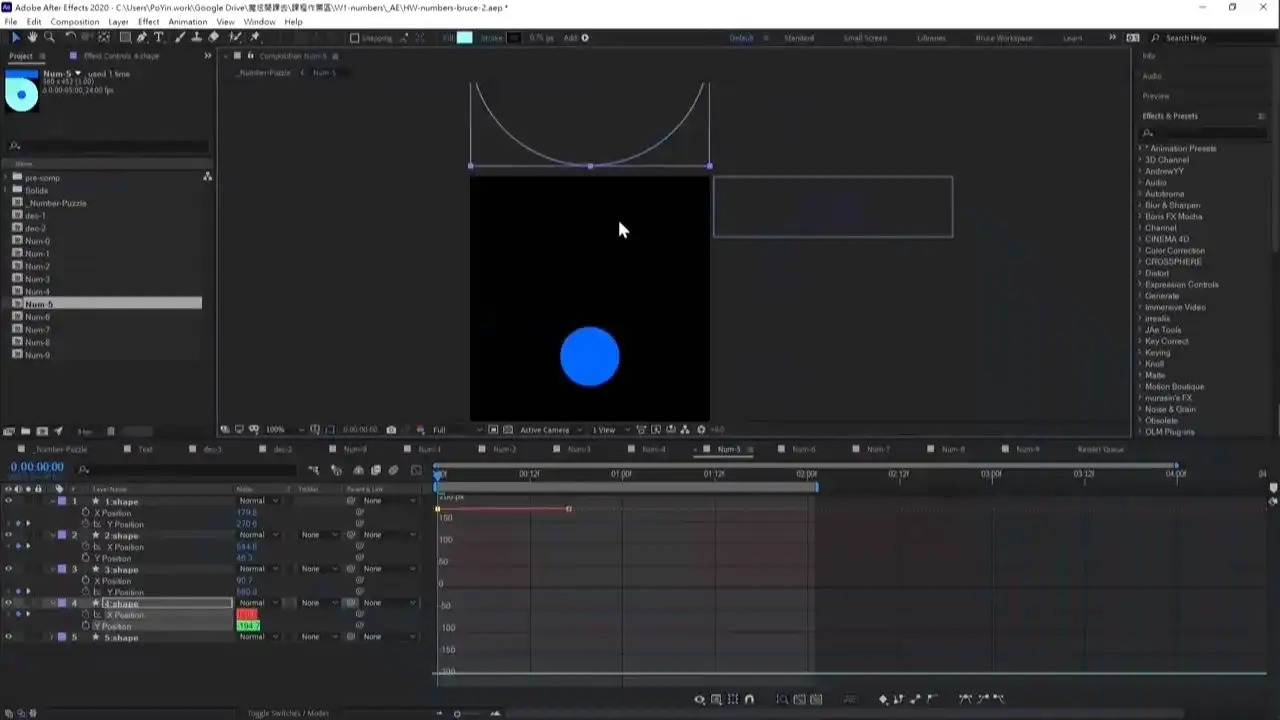The width and height of the screenshot is (1280, 720).
Task: Hide the 1.shape layer
Action: [x=8, y=501]
